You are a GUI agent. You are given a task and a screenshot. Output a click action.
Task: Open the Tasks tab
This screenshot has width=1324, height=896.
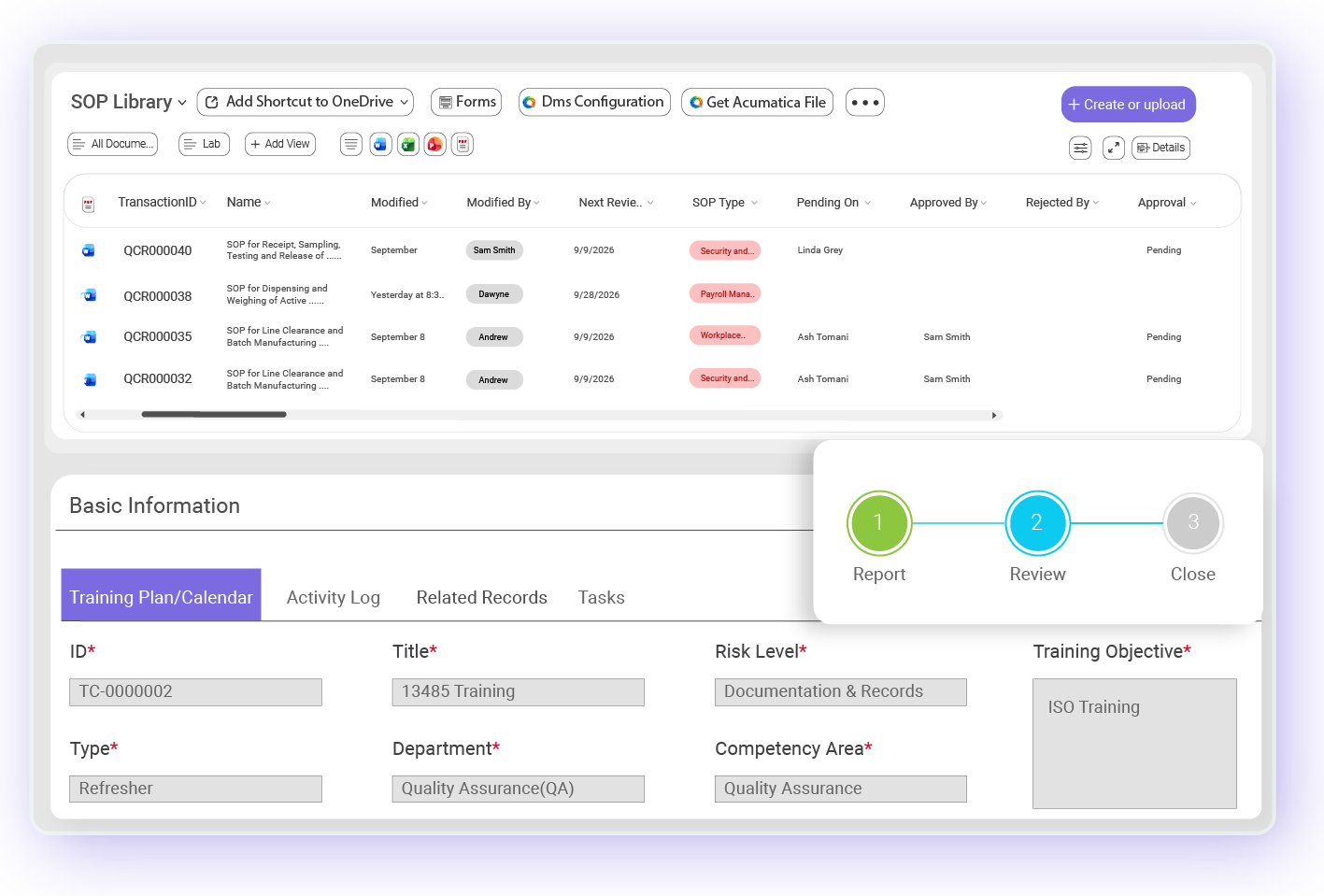click(x=602, y=598)
